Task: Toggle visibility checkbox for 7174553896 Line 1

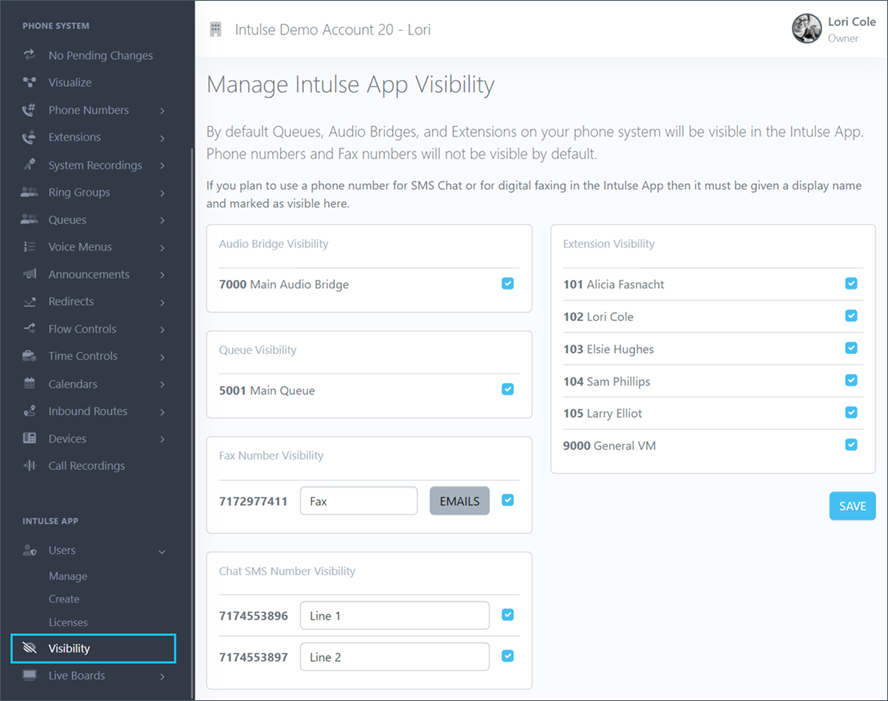Action: 507,615
